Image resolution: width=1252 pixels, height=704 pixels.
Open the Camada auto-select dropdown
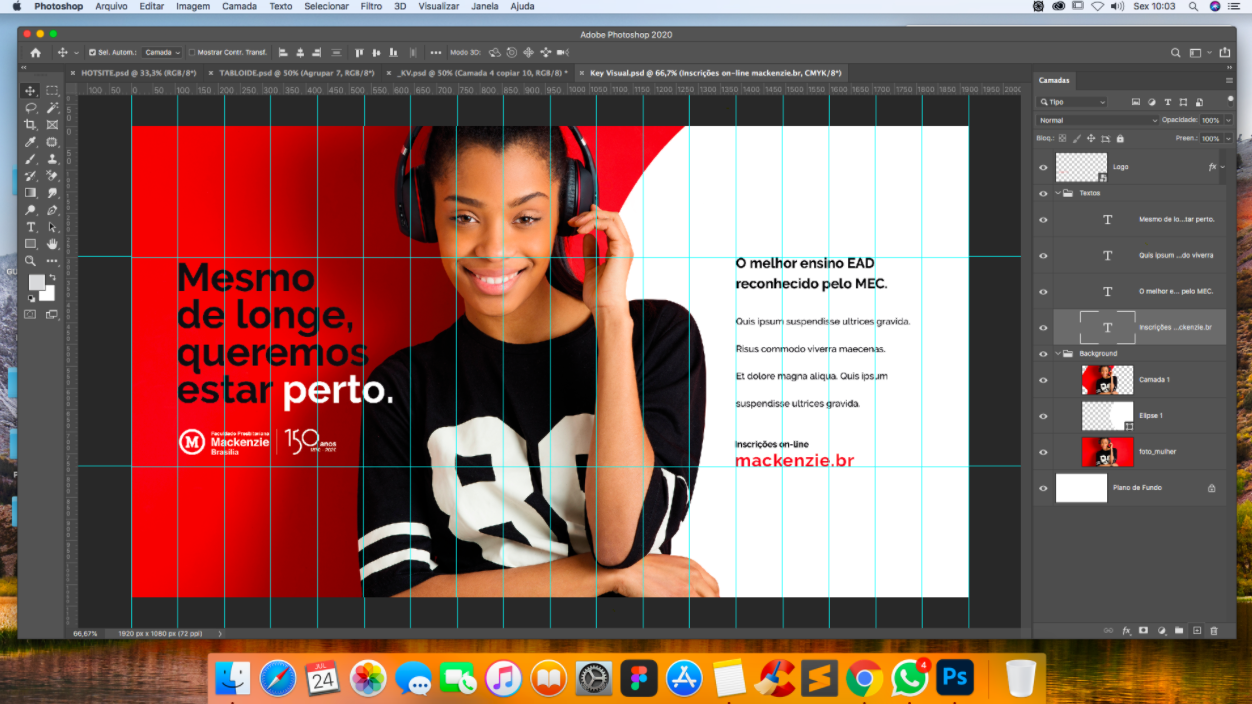[x=162, y=53]
